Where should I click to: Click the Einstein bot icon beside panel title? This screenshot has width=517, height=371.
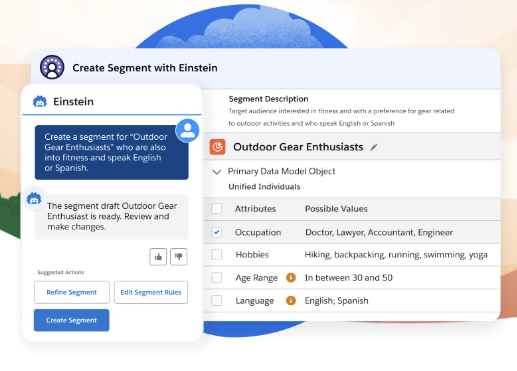[x=40, y=101]
